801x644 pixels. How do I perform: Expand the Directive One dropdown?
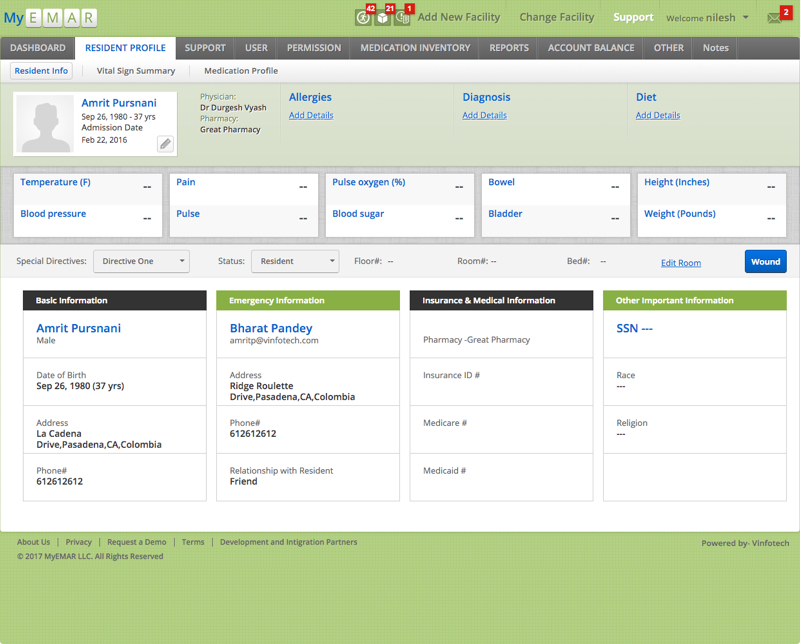click(141, 261)
